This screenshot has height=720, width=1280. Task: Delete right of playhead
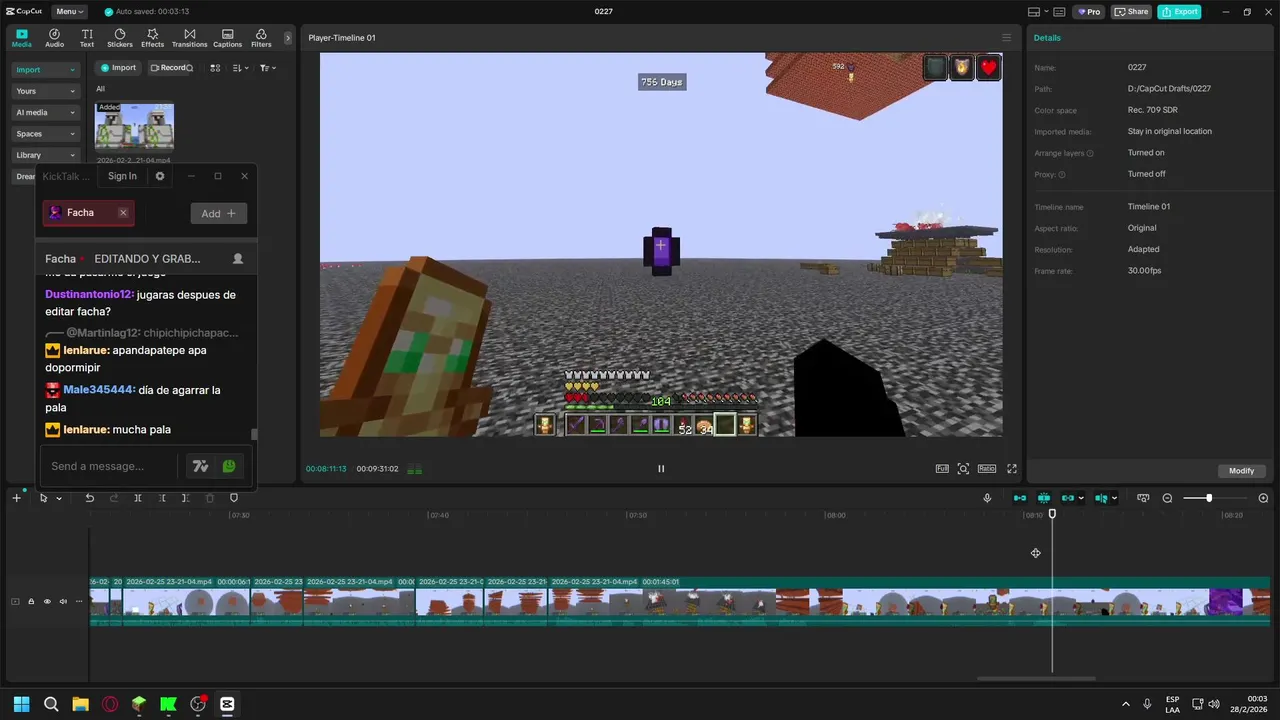[186, 498]
